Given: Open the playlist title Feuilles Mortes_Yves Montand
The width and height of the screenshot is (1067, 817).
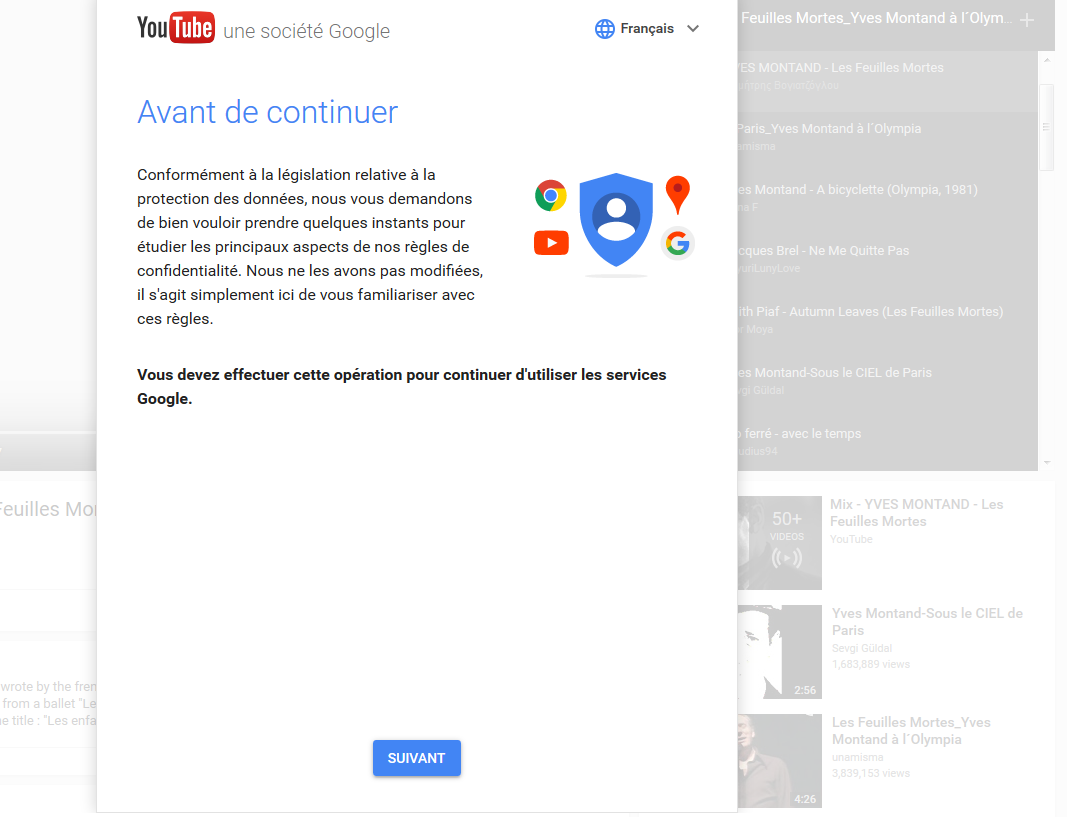Looking at the screenshot, I should click(875, 18).
